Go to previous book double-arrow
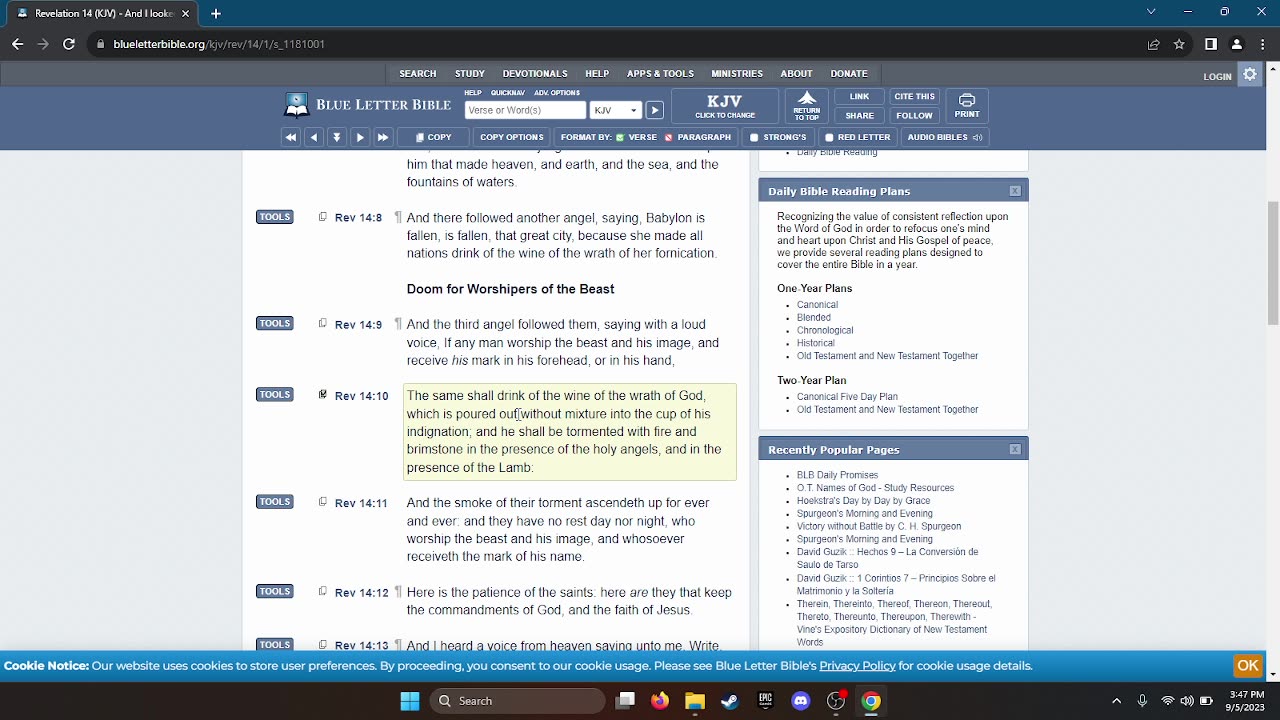The image size is (1280, 720). (x=291, y=137)
